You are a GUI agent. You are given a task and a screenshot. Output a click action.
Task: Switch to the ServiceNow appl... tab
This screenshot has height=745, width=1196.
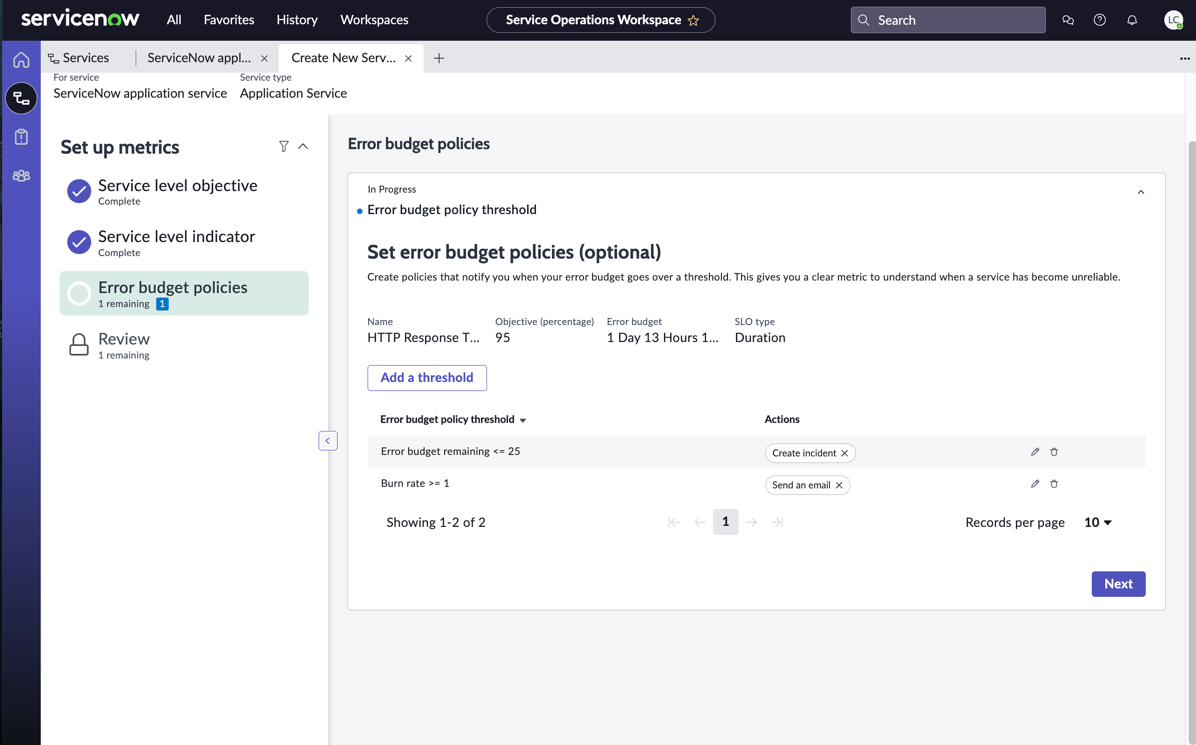click(199, 58)
